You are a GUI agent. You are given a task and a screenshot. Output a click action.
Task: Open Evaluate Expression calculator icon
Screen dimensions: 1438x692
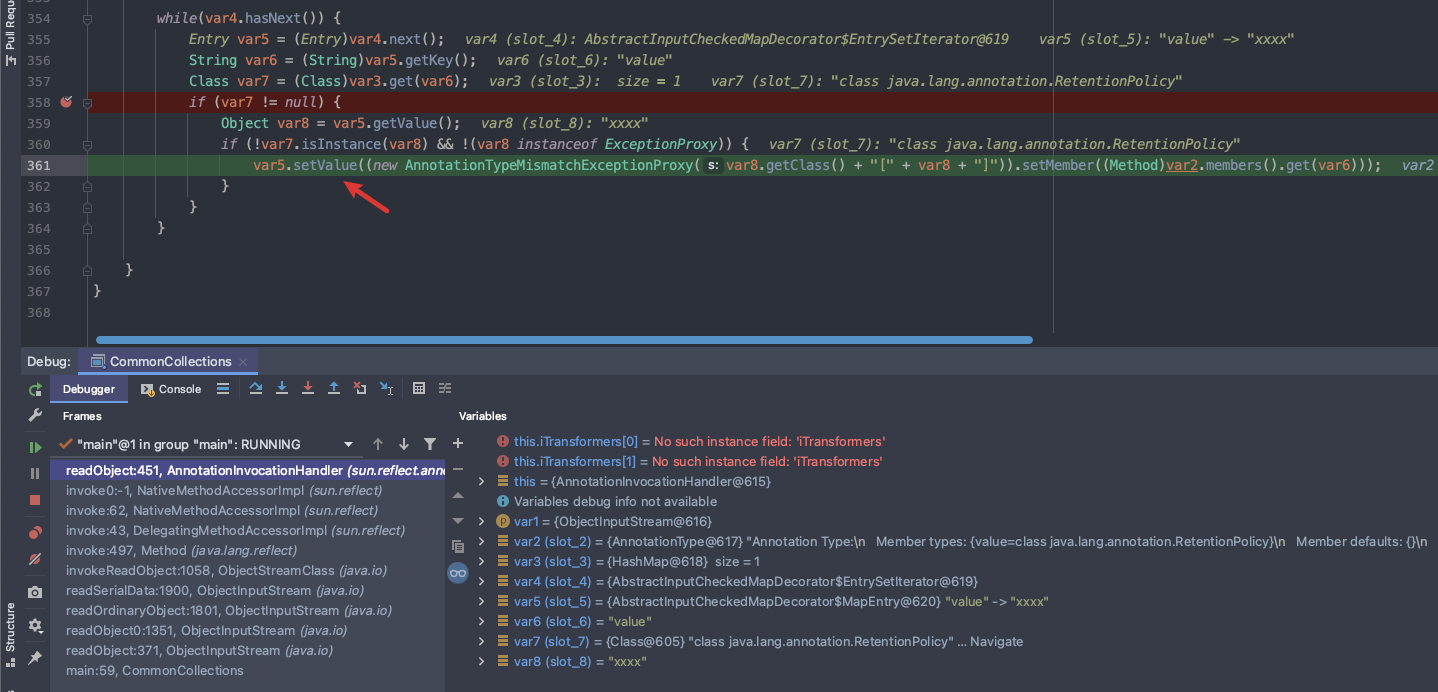419,389
